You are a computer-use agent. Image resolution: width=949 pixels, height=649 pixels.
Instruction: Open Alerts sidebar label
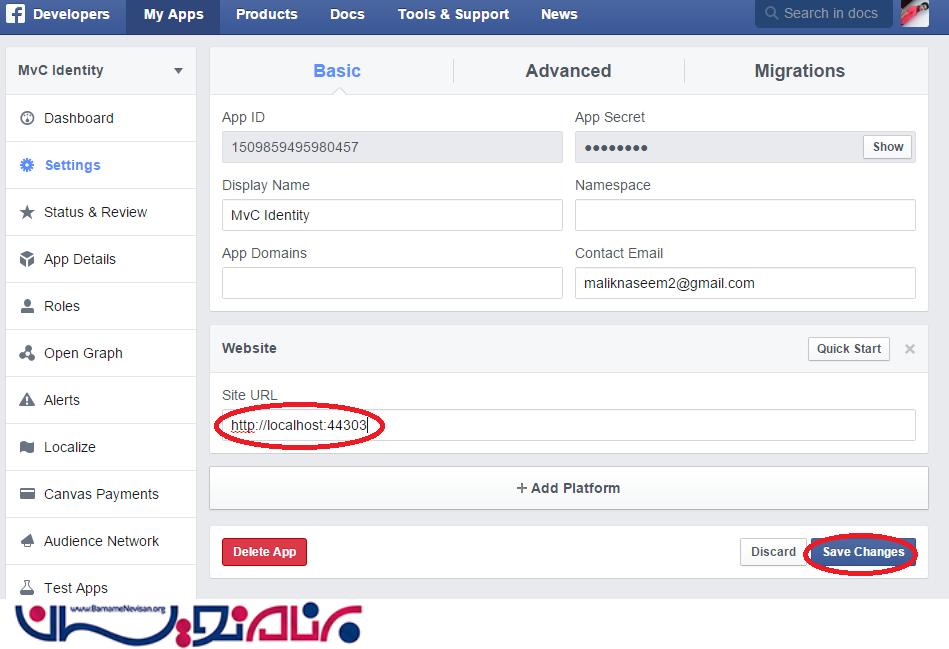pos(62,400)
